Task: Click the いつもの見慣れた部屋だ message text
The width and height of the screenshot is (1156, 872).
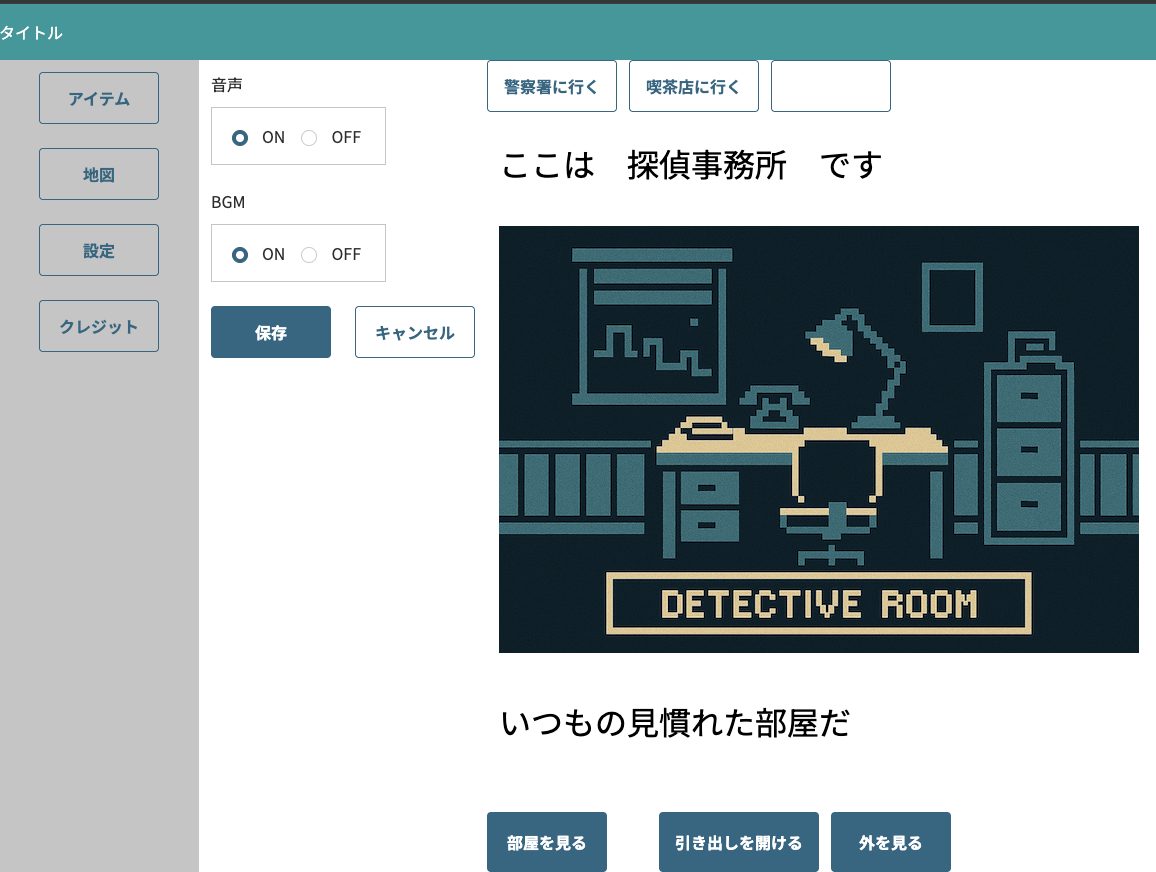Action: pyautogui.click(x=675, y=722)
